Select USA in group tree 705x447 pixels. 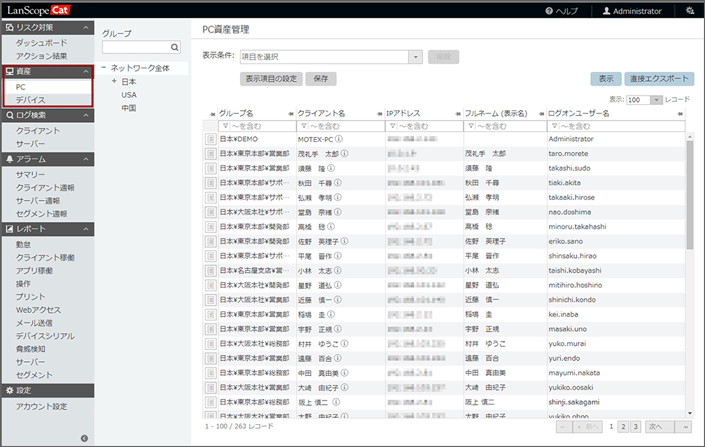click(129, 95)
